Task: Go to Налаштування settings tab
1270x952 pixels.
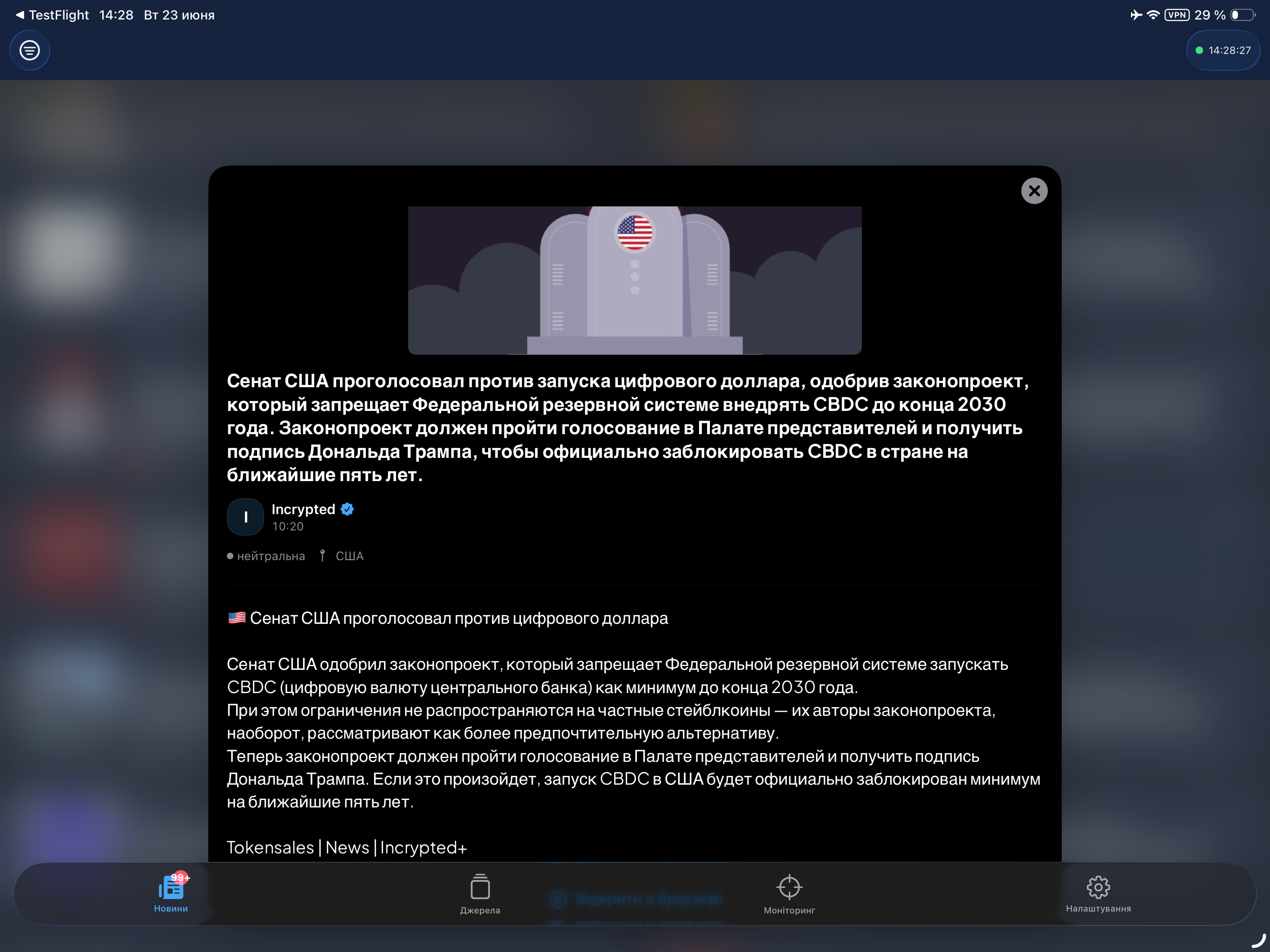Action: click(1098, 893)
